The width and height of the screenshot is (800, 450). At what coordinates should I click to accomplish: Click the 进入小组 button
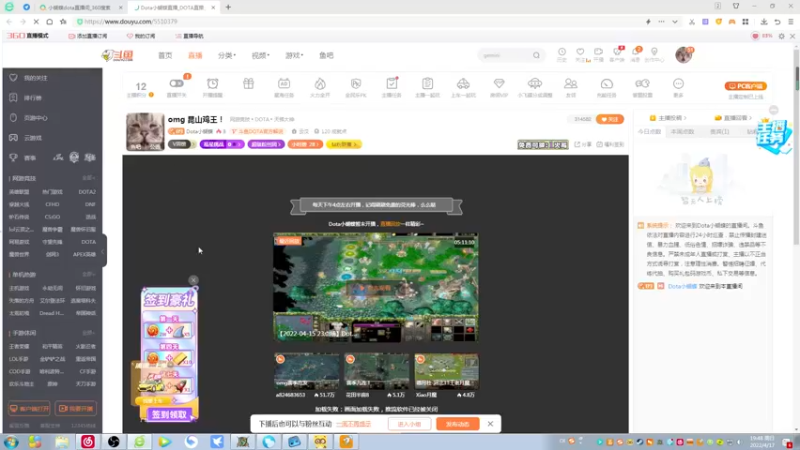[409, 424]
